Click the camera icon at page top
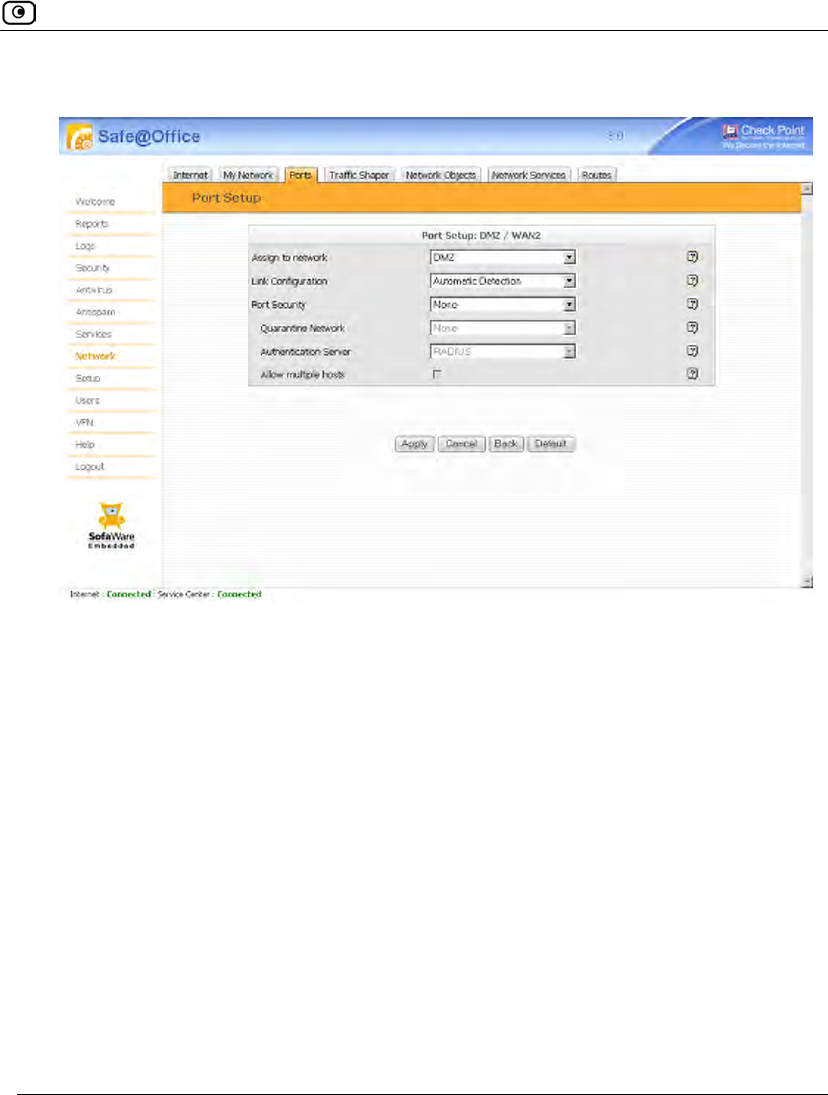Image resolution: width=828 pixels, height=1095 pixels. pyautogui.click(x=19, y=13)
